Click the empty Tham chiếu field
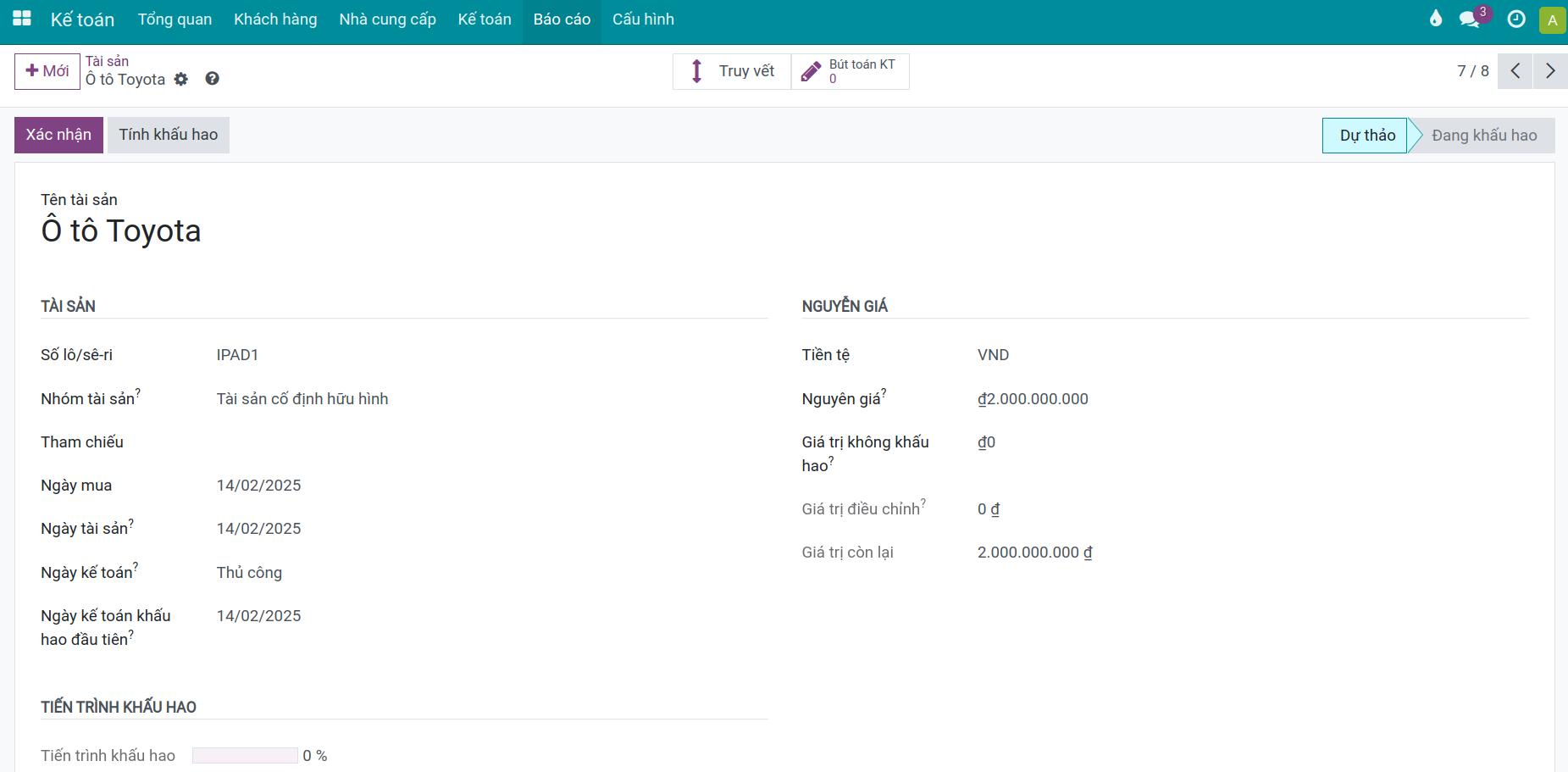This screenshot has height=772, width=1568. pyautogui.click(x=491, y=442)
